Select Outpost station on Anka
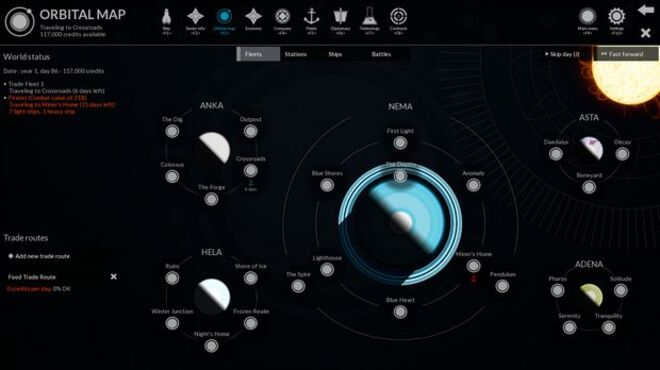660x370 pixels. tap(250, 131)
